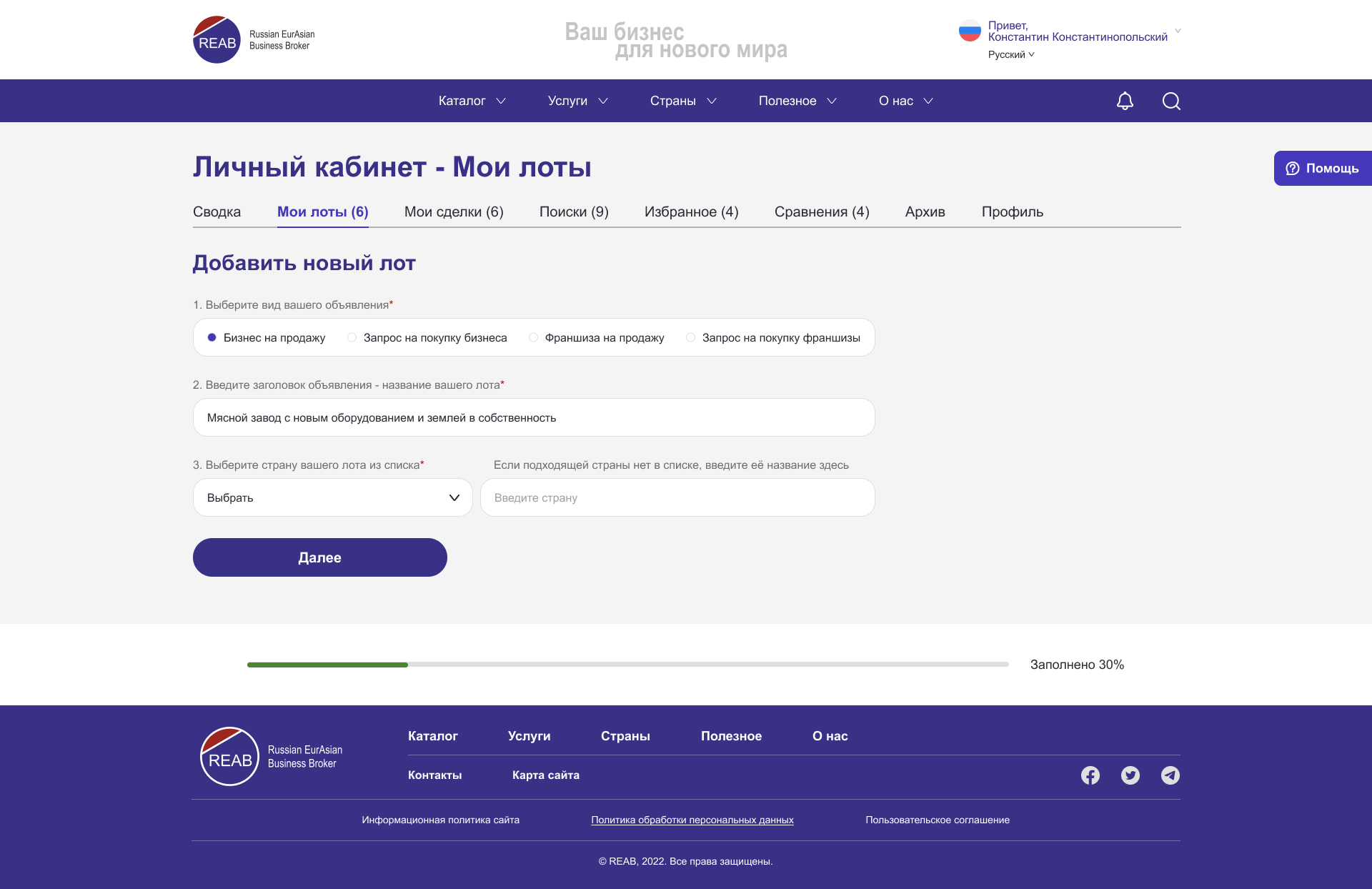
Task: Switch to the Мои сделки (6) tab
Action: [454, 212]
